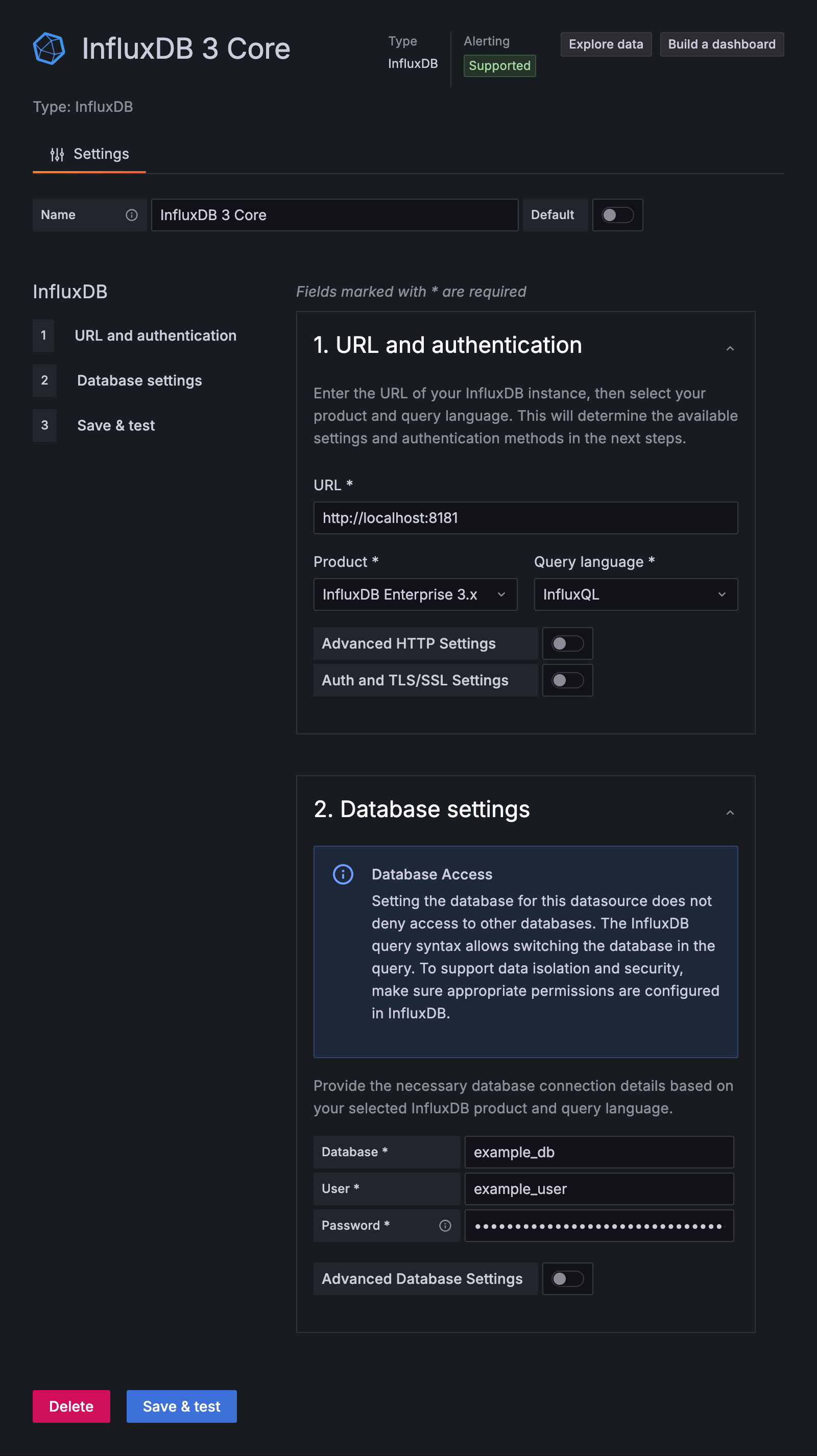Click the info icon beside Password
Screen dimensions: 817x1456
point(445,1225)
